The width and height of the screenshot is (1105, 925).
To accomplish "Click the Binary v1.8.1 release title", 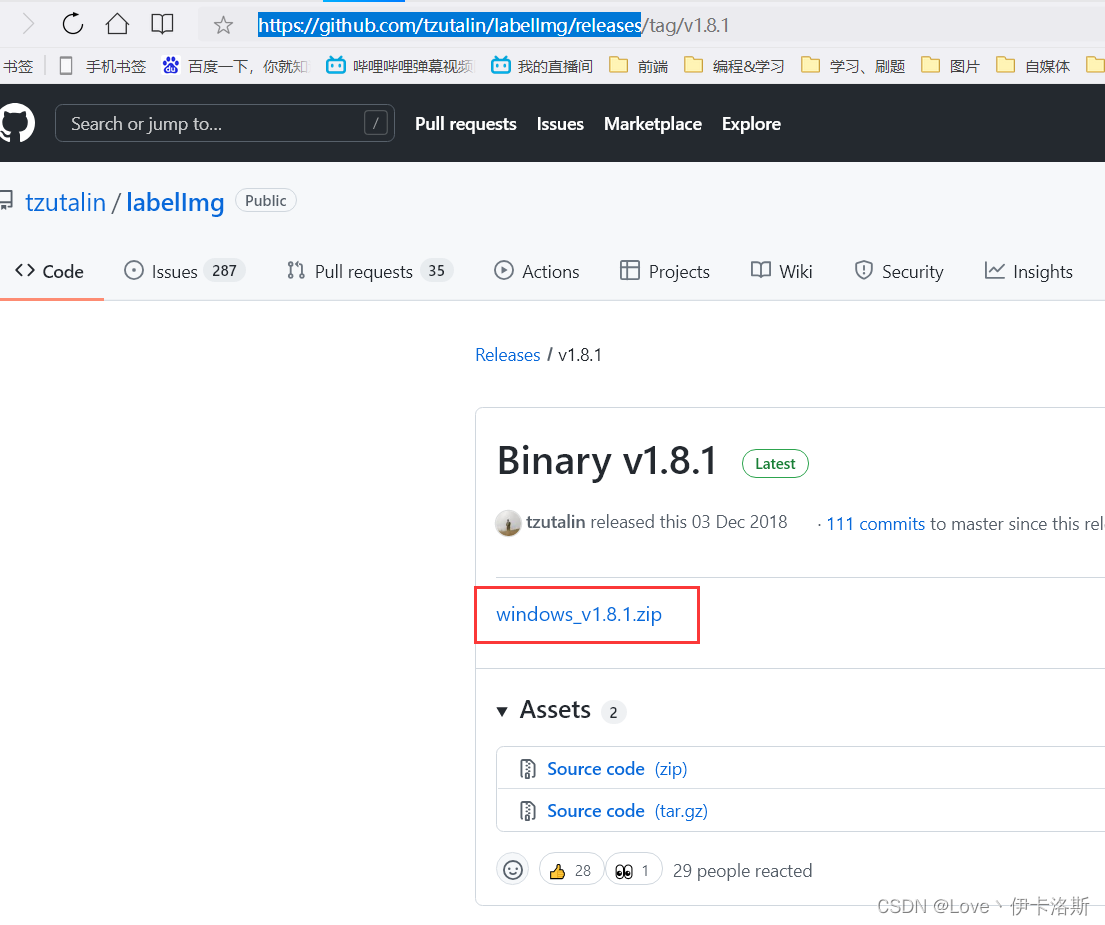I will (x=607, y=461).
